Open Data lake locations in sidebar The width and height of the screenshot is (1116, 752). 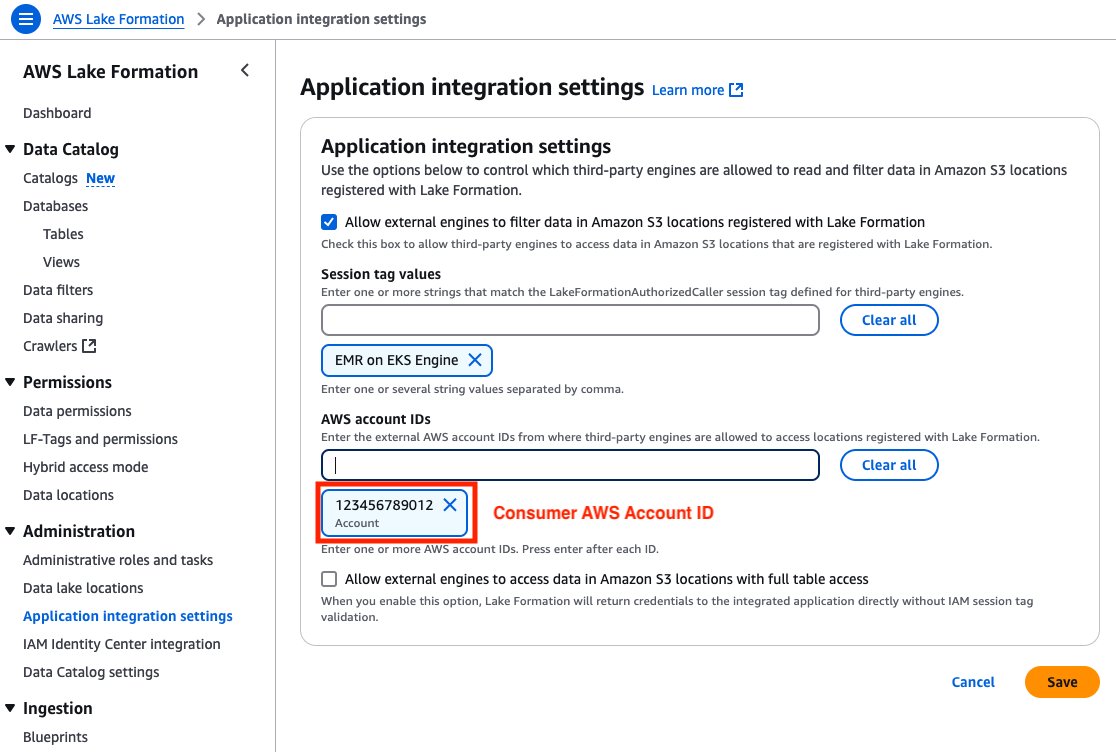(x=83, y=588)
